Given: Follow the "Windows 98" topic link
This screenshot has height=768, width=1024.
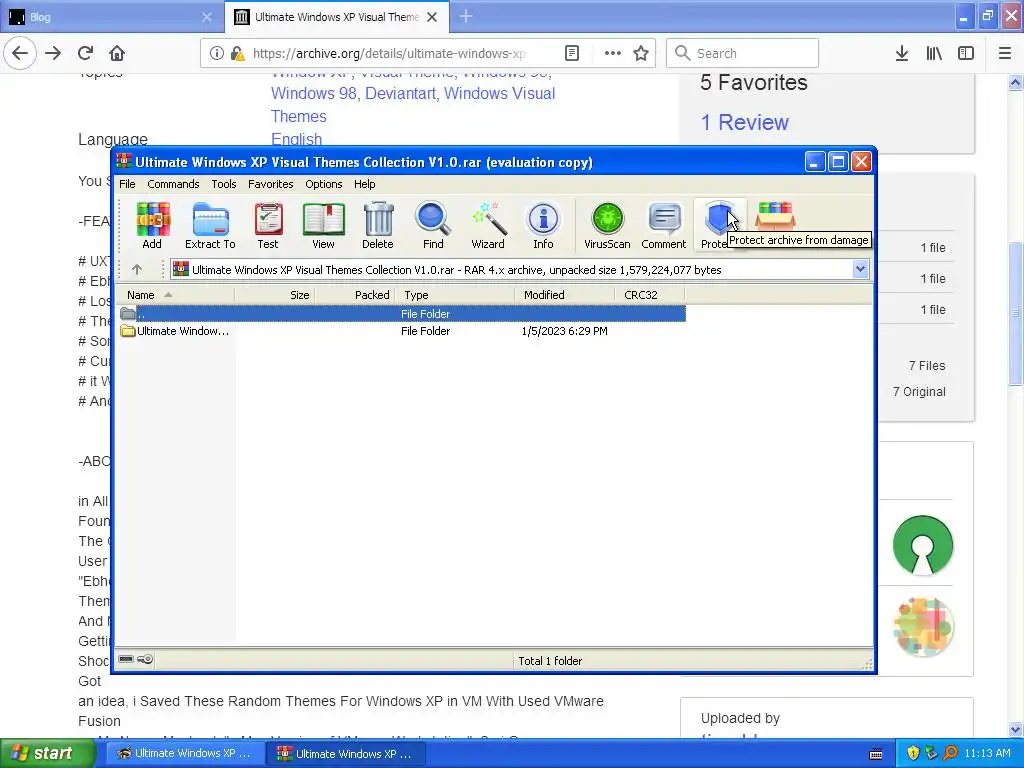Looking at the screenshot, I should coord(313,93).
